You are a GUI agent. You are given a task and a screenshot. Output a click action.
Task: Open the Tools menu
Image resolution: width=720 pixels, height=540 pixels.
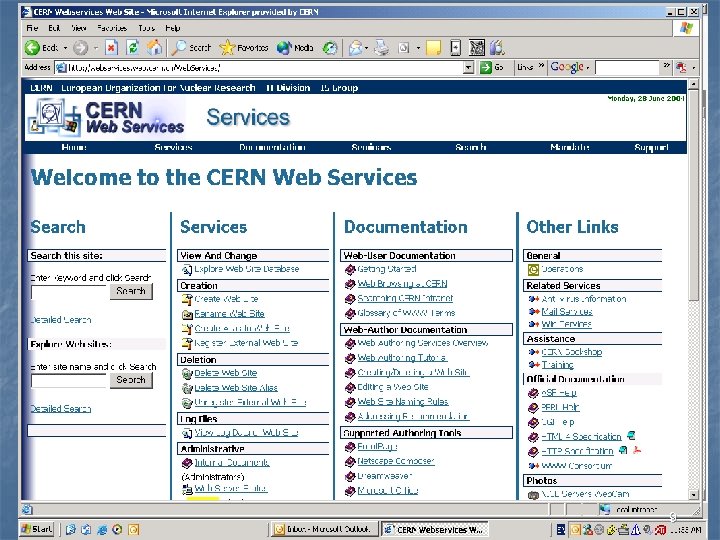tap(146, 28)
